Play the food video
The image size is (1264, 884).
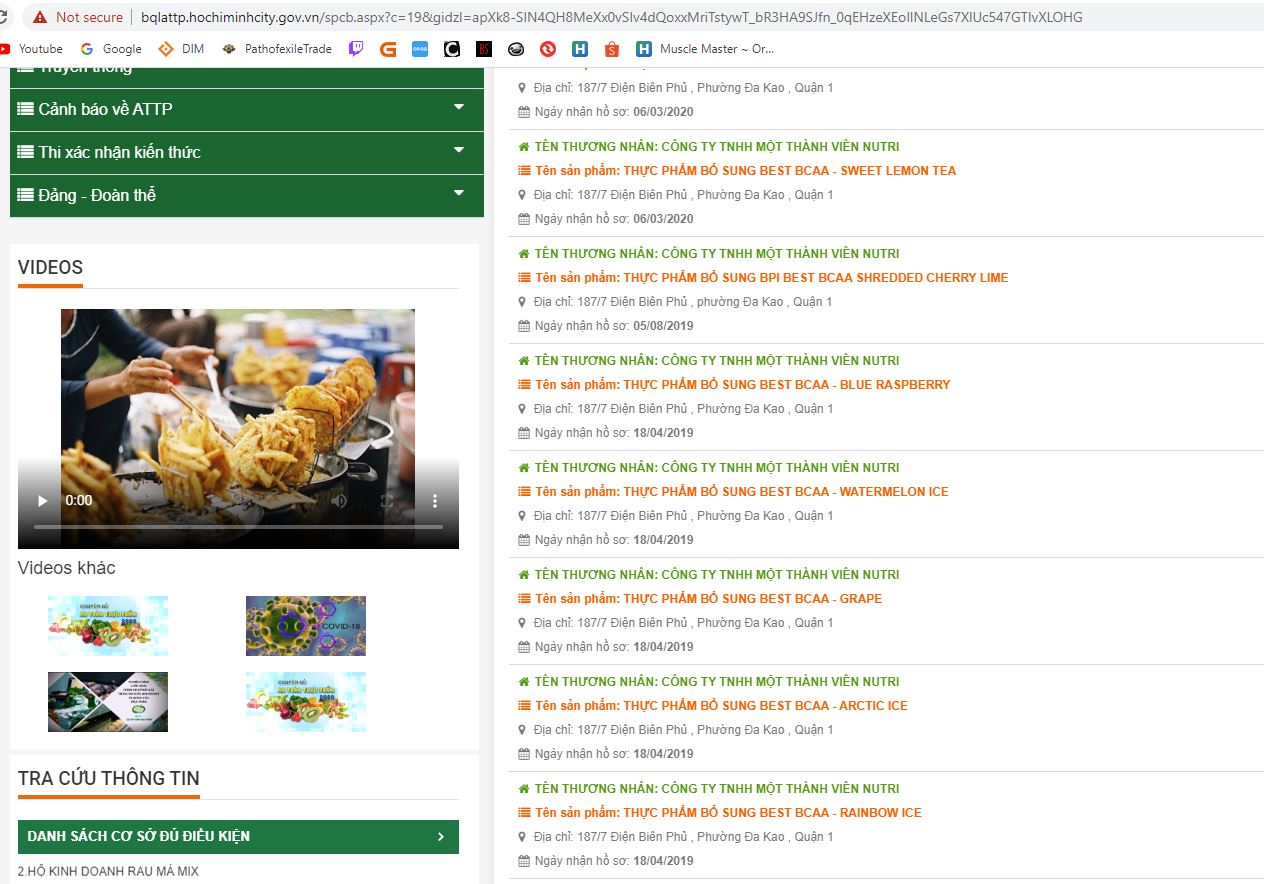pyautogui.click(x=42, y=500)
